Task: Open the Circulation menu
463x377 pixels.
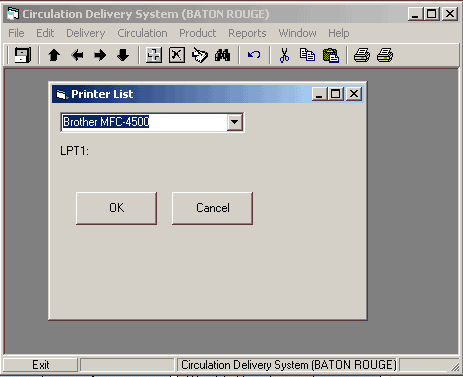Action: tap(142, 33)
